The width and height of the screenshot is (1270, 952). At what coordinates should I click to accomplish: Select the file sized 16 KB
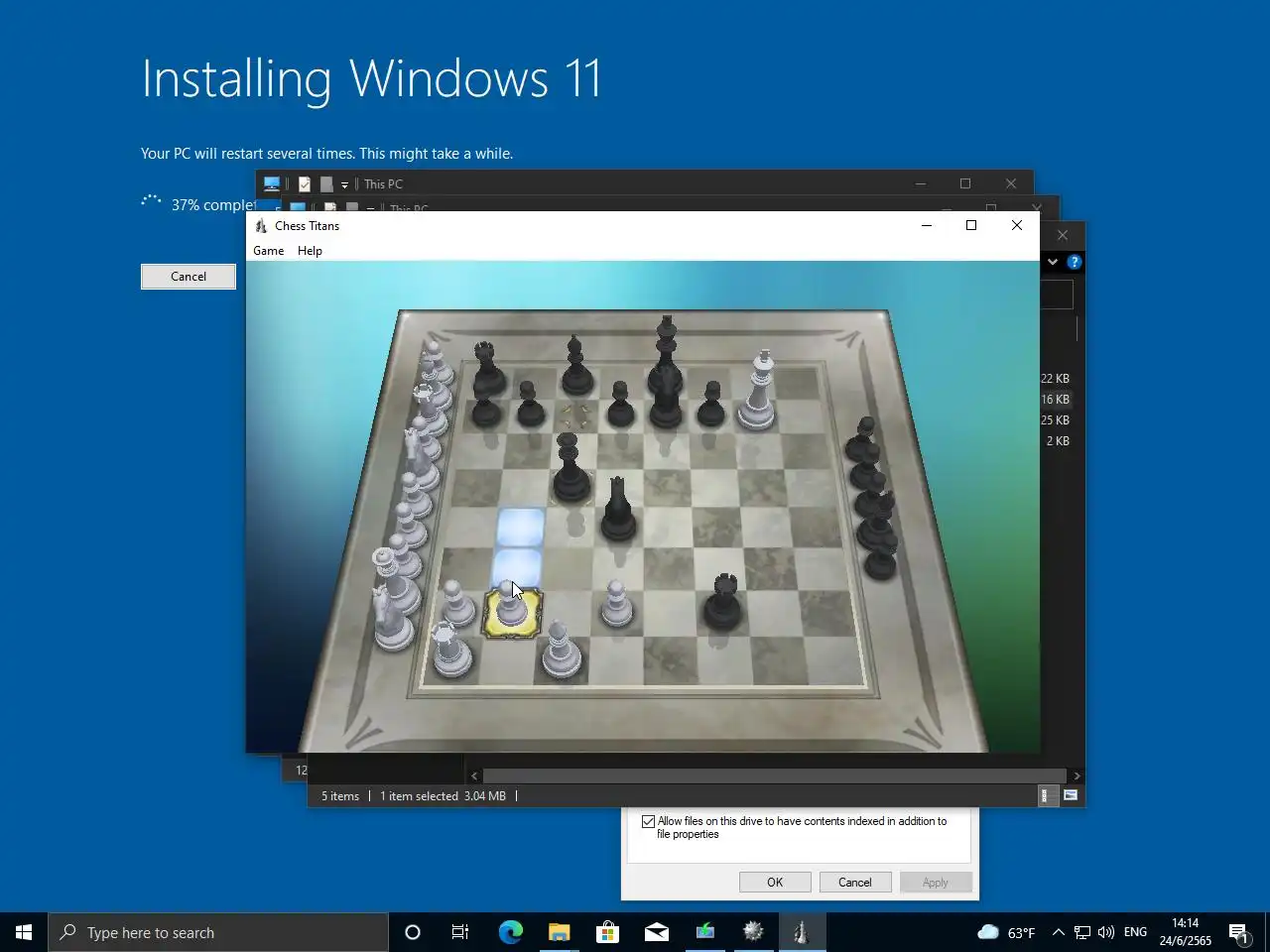[1055, 400]
